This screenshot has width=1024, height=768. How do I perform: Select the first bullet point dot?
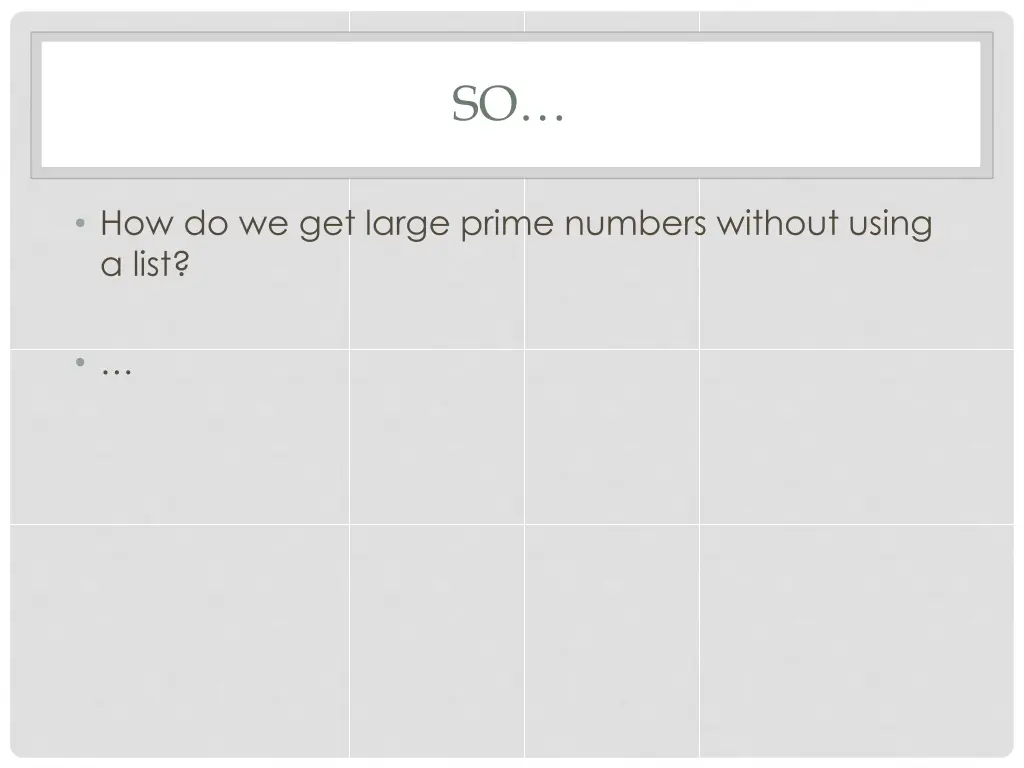[80, 223]
